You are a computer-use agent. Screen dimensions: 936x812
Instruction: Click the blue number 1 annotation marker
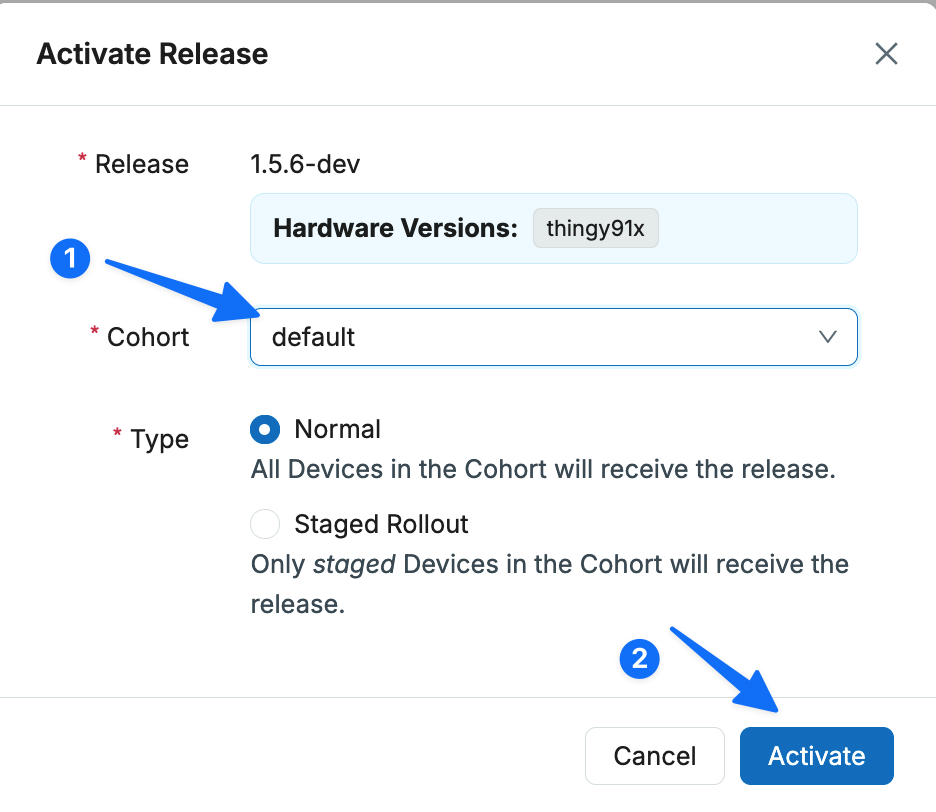70,259
